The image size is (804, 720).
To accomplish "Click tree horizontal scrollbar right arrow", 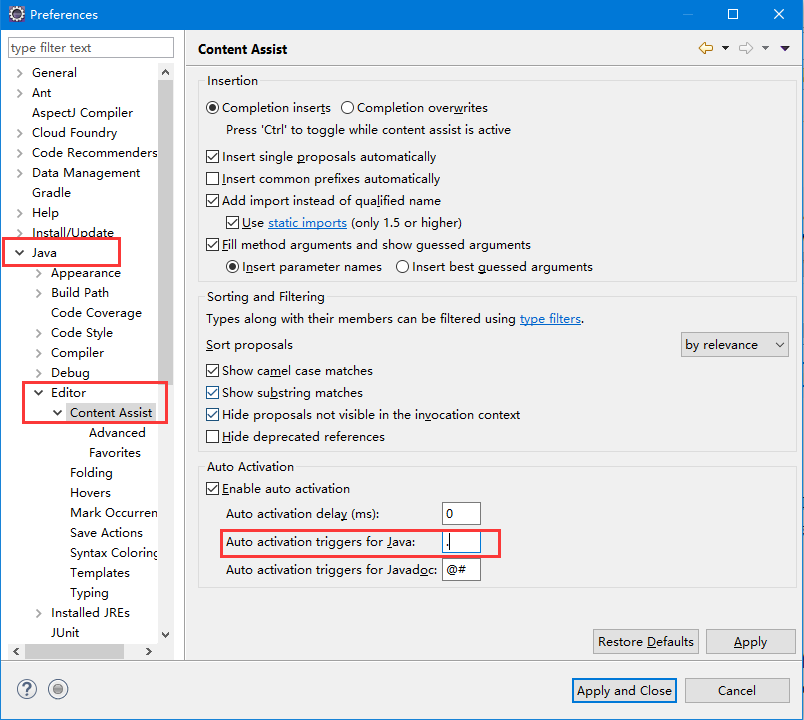I will click(x=149, y=651).
